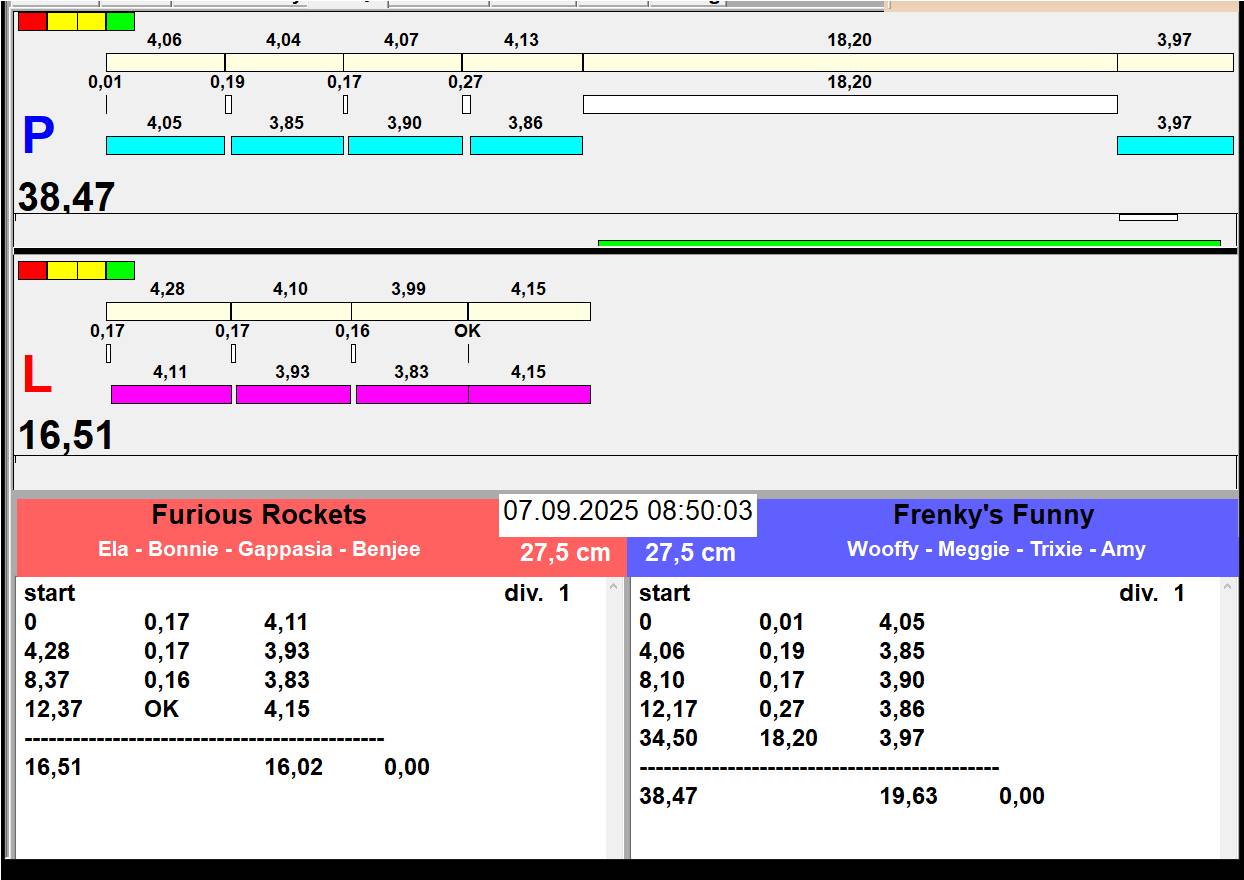Click the large 16,51 total time in lane L
1244x880 pixels.
pyautogui.click(x=67, y=436)
